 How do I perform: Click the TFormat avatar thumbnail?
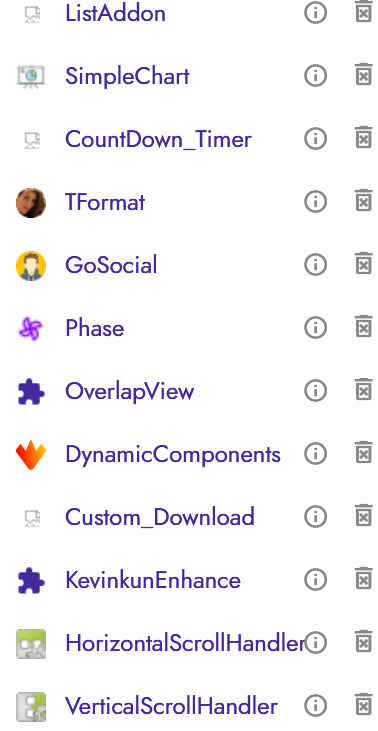point(31,203)
